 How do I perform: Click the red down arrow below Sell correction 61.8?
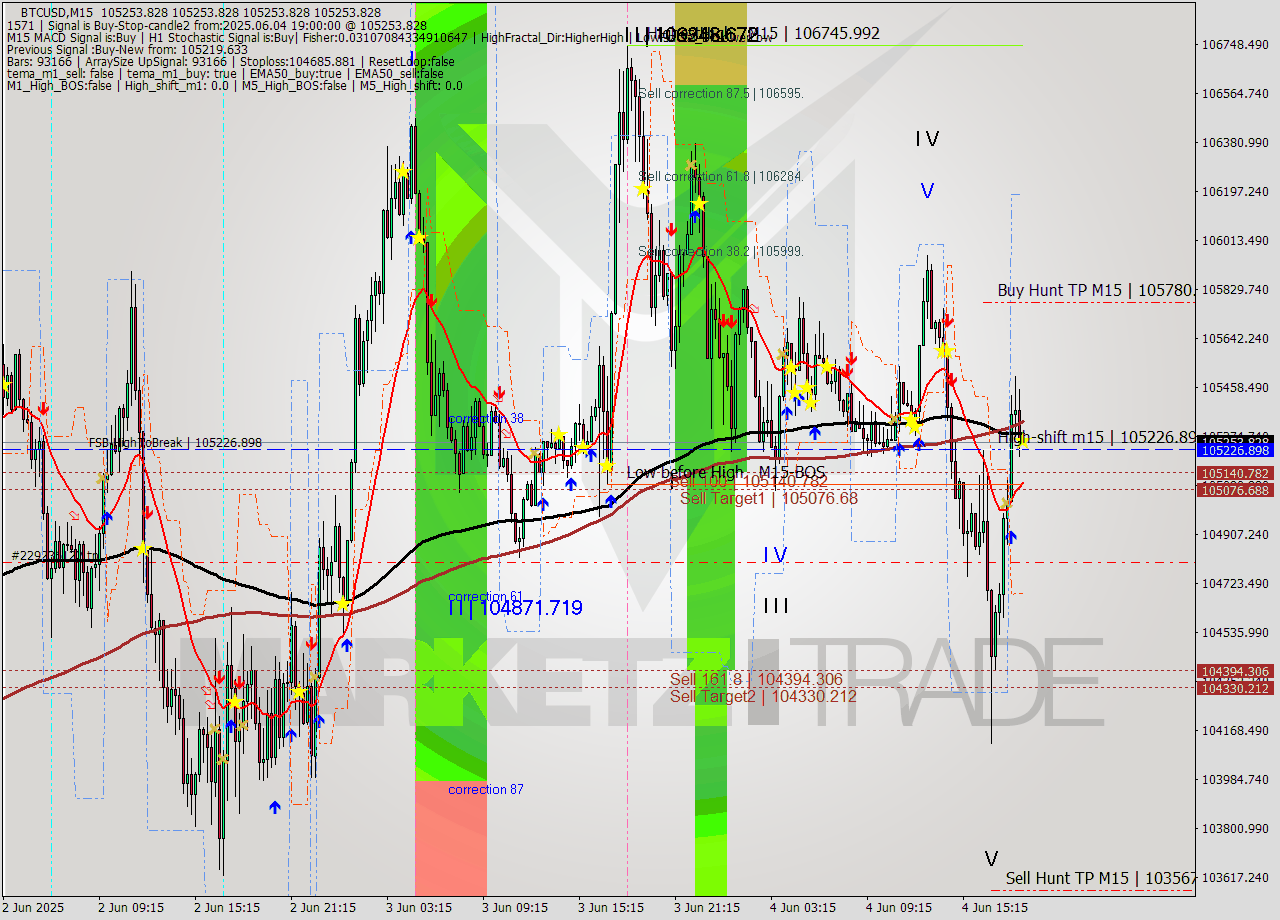pos(672,230)
